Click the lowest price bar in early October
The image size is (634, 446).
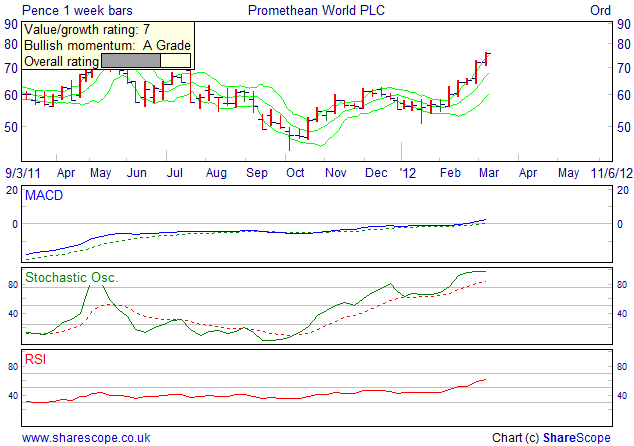[290, 139]
